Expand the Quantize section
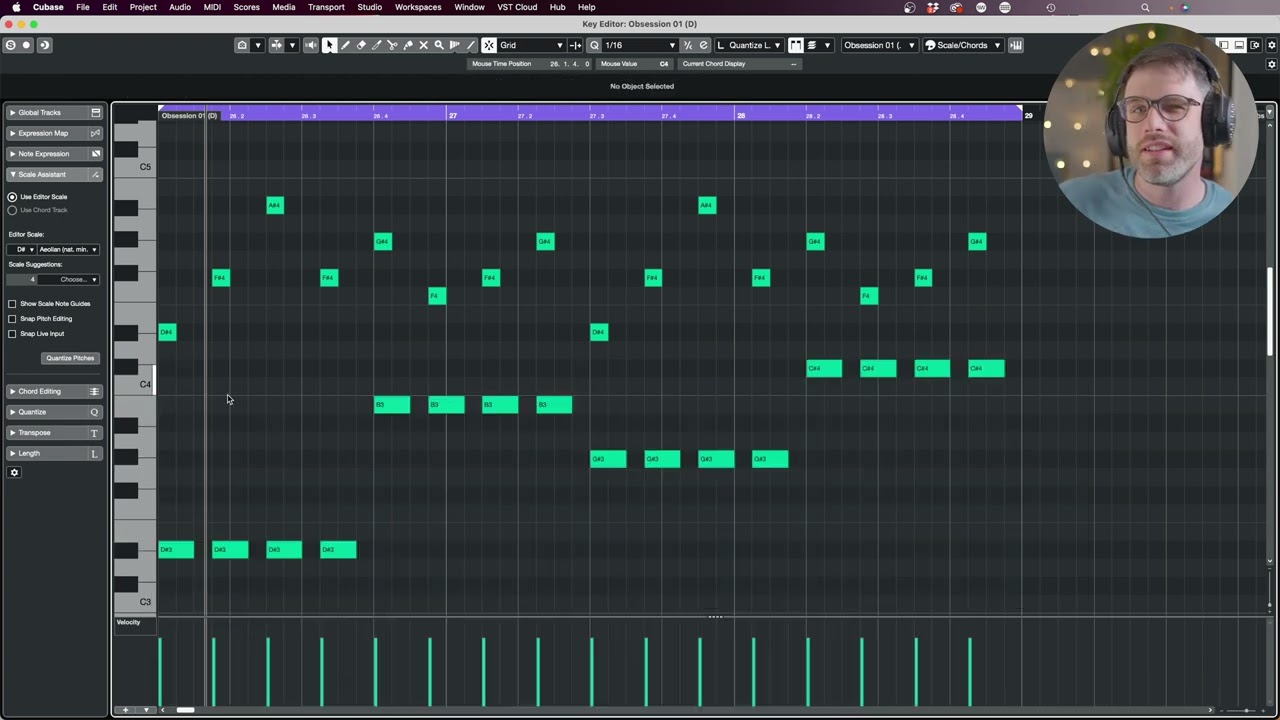 tap(54, 412)
